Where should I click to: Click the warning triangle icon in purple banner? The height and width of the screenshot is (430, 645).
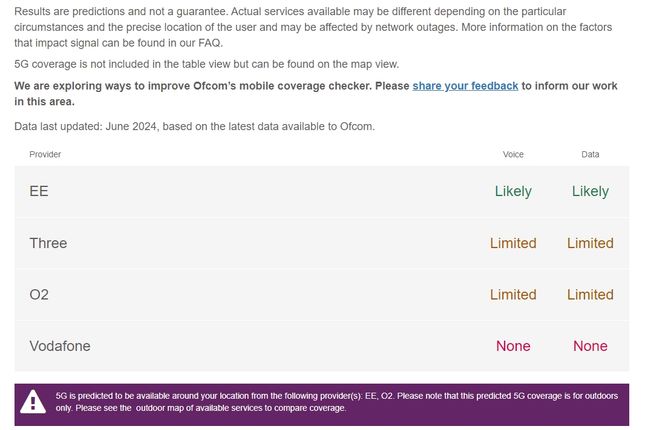pyautogui.click(x=33, y=402)
